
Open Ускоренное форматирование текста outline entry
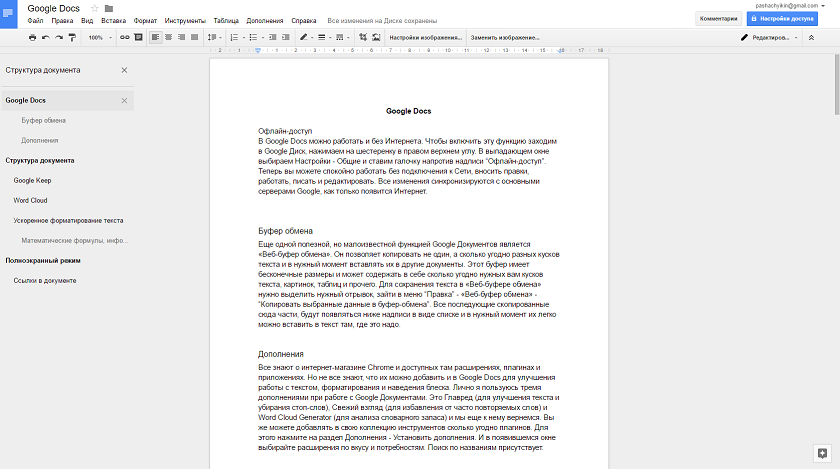[68, 220]
